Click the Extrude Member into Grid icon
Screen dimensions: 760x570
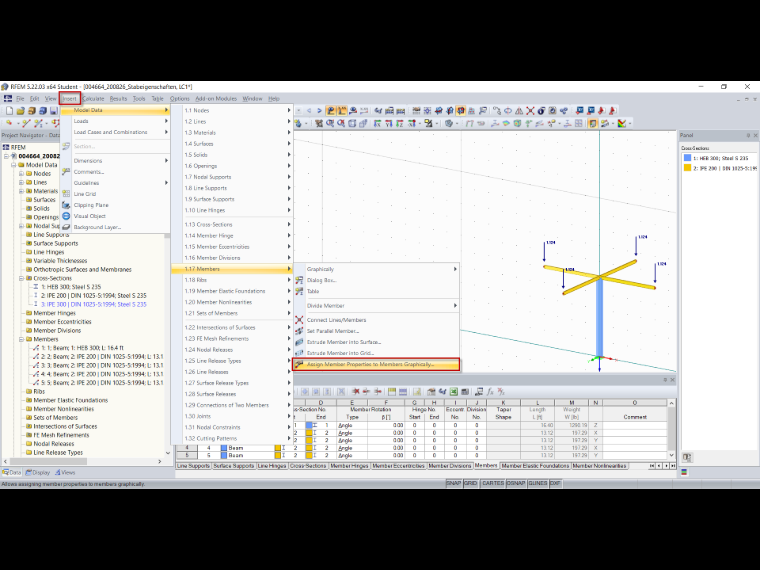[299, 353]
